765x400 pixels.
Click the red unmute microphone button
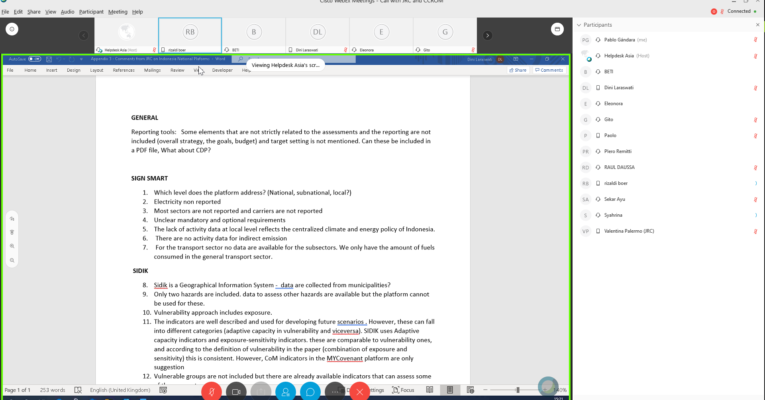tap(211, 390)
